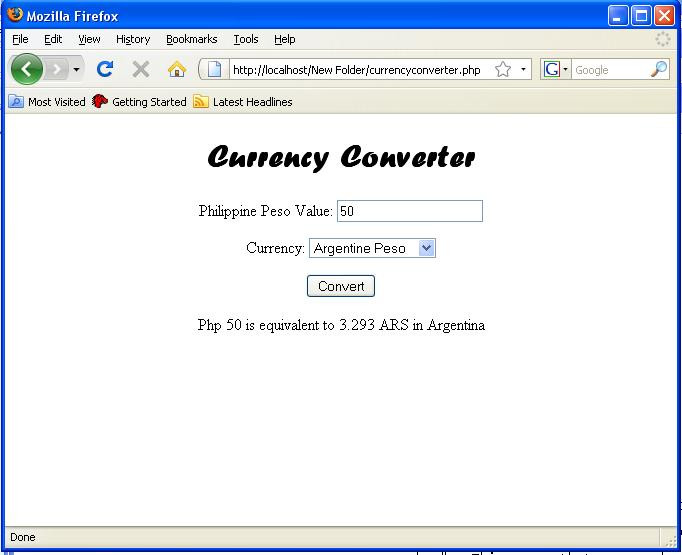Image resolution: width=682 pixels, height=555 pixels.
Task: Click the green Back navigation arrow
Action: (x=27, y=69)
